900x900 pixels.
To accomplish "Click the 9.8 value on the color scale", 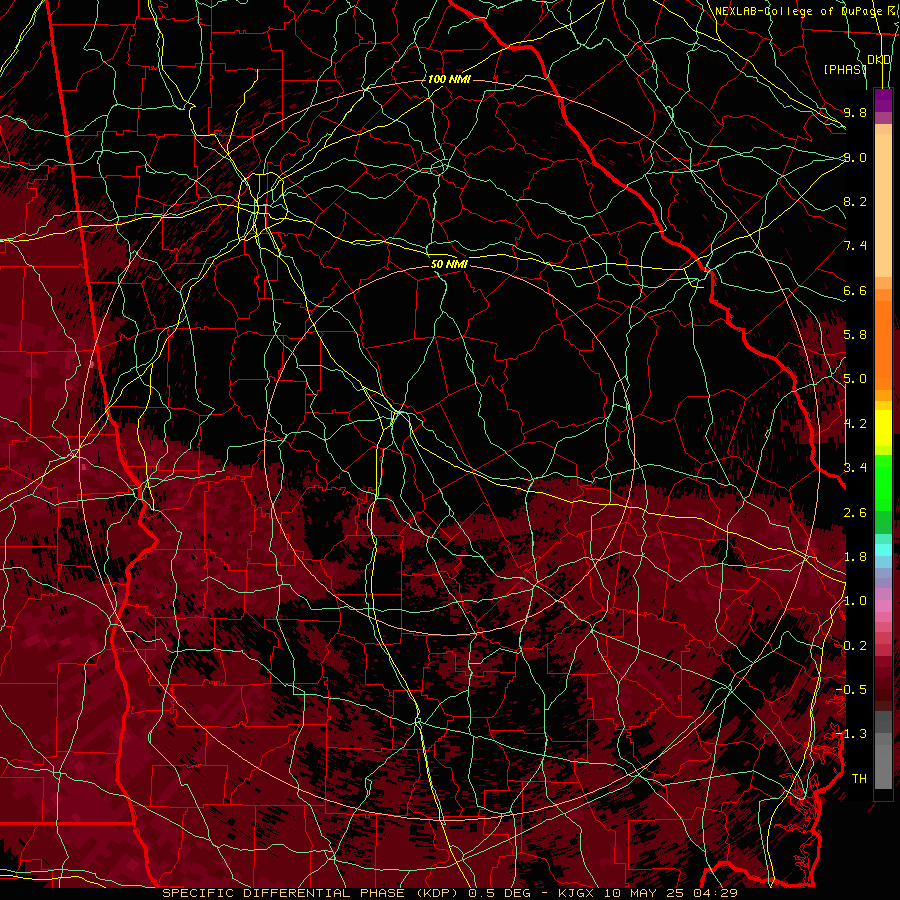I will pos(855,112).
